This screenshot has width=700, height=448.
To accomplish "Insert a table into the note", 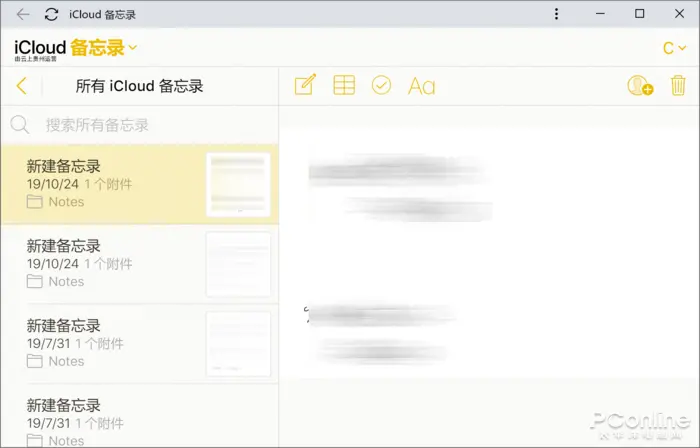I will (x=344, y=85).
